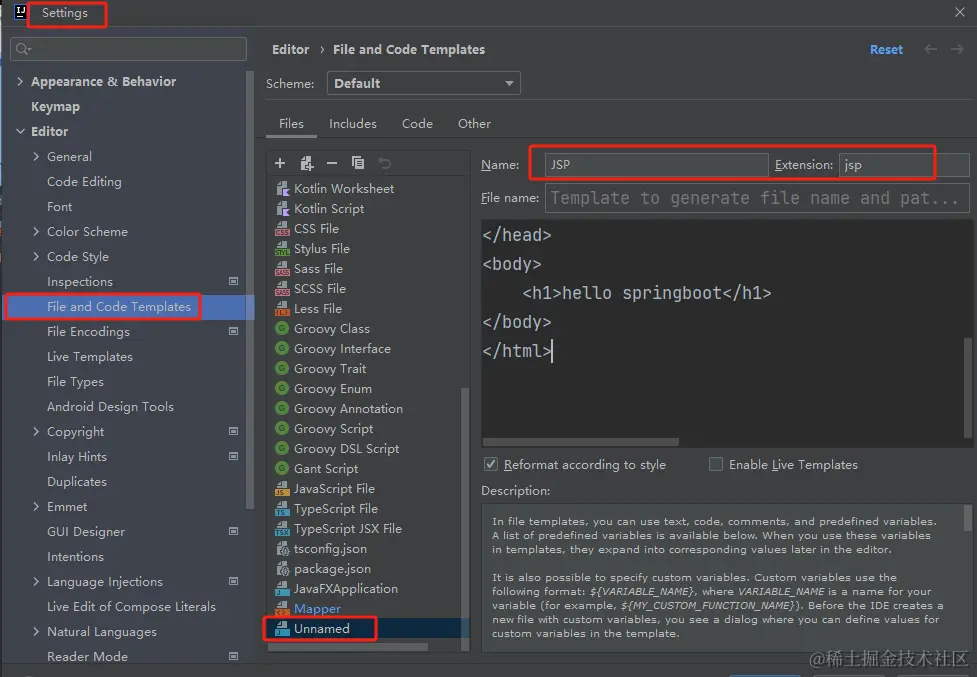Select the Stylus File template icon
Screen dimensions: 977x677
click(282, 249)
